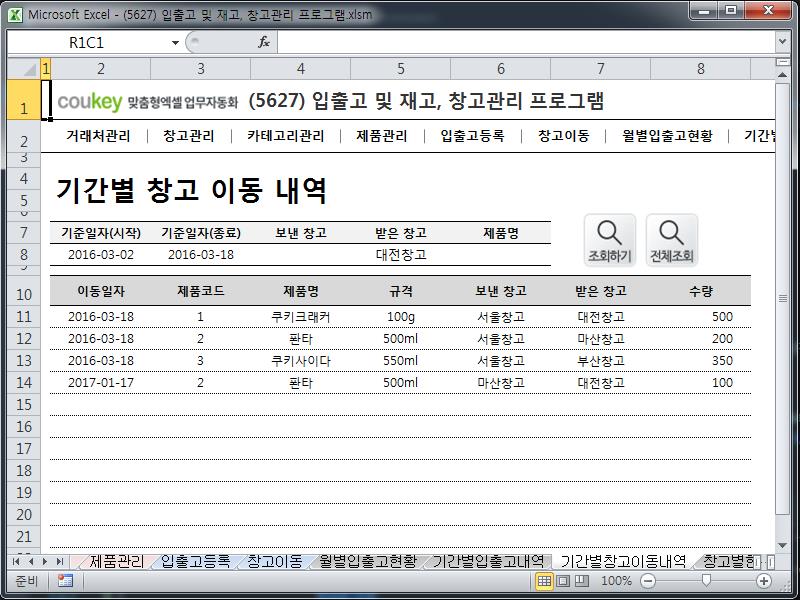
Task: Open the 입출고등록 sheet tab
Action: (x=195, y=562)
